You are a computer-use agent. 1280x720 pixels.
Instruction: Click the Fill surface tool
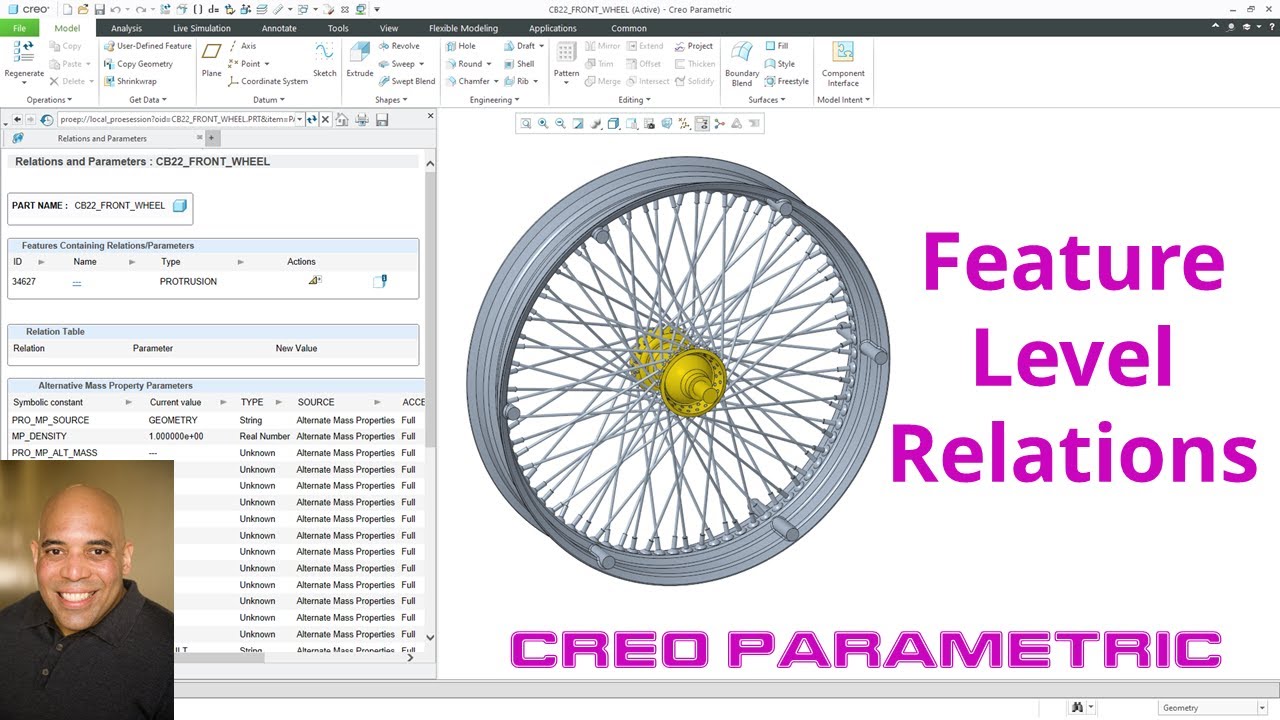(776, 46)
